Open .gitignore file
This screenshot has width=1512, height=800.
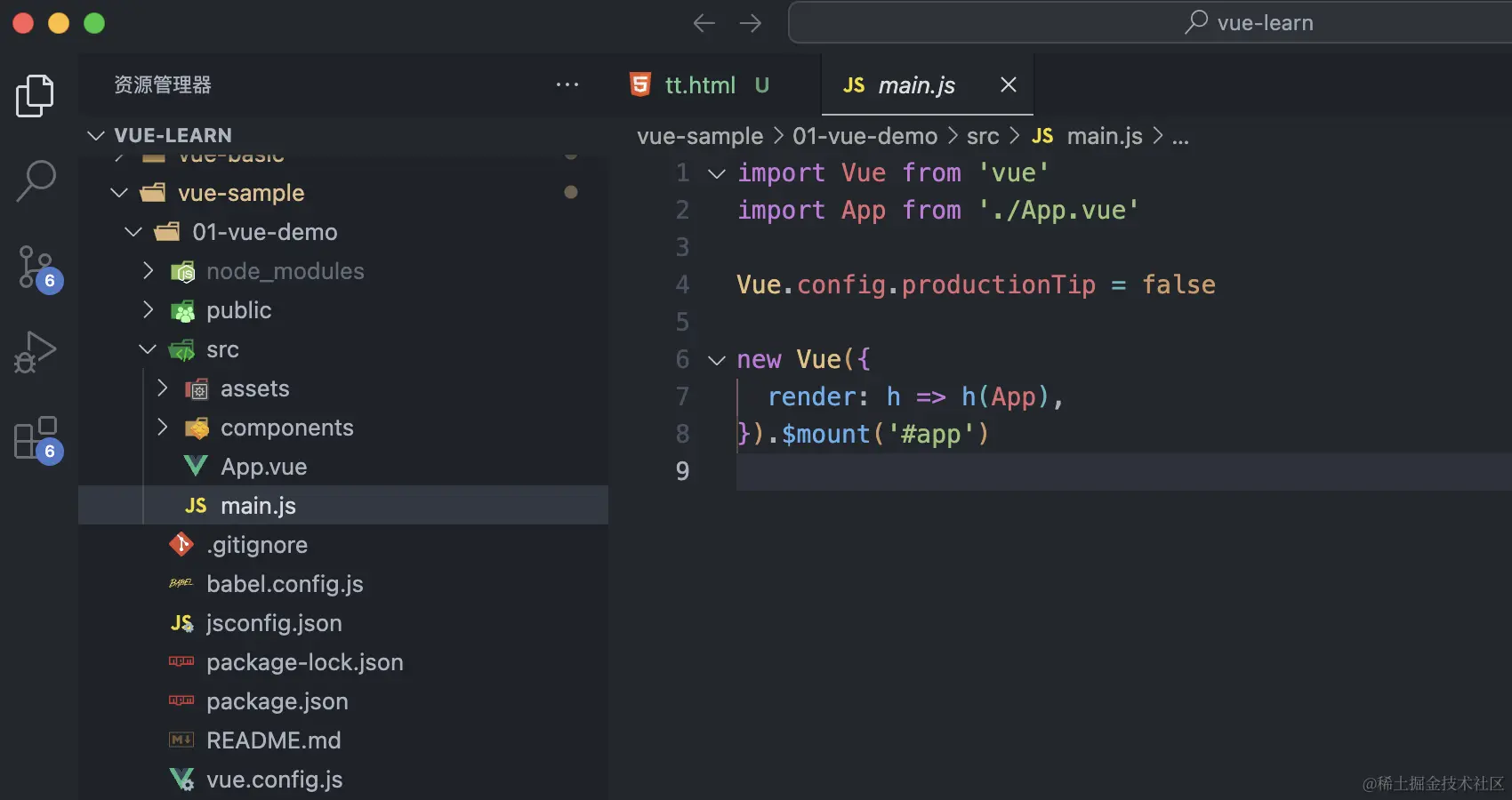point(257,545)
